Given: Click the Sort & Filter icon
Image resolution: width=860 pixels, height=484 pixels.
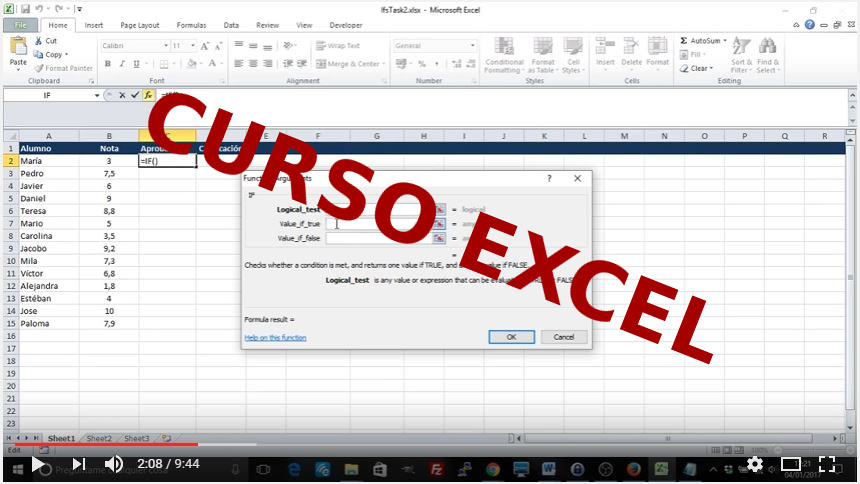Looking at the screenshot, I should click(x=741, y=55).
